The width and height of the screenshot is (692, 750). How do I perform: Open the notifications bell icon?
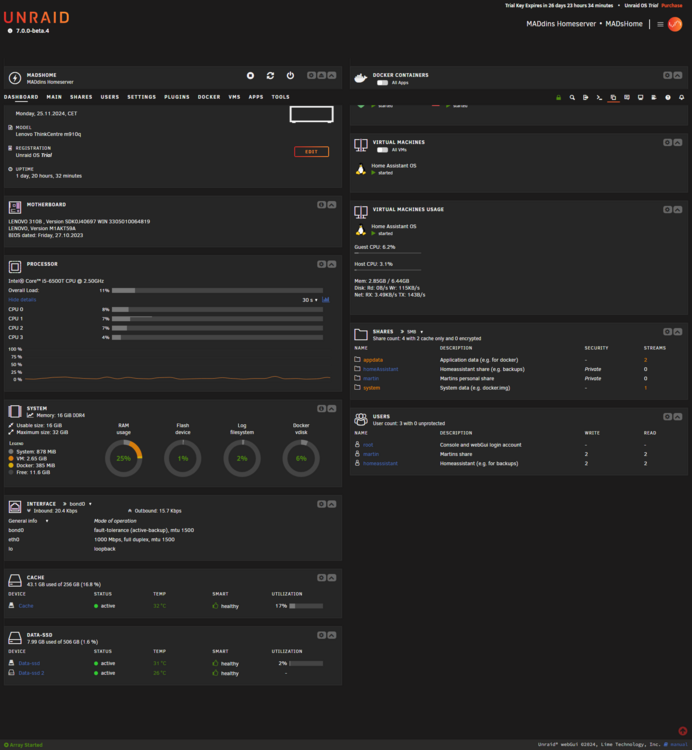tap(681, 98)
